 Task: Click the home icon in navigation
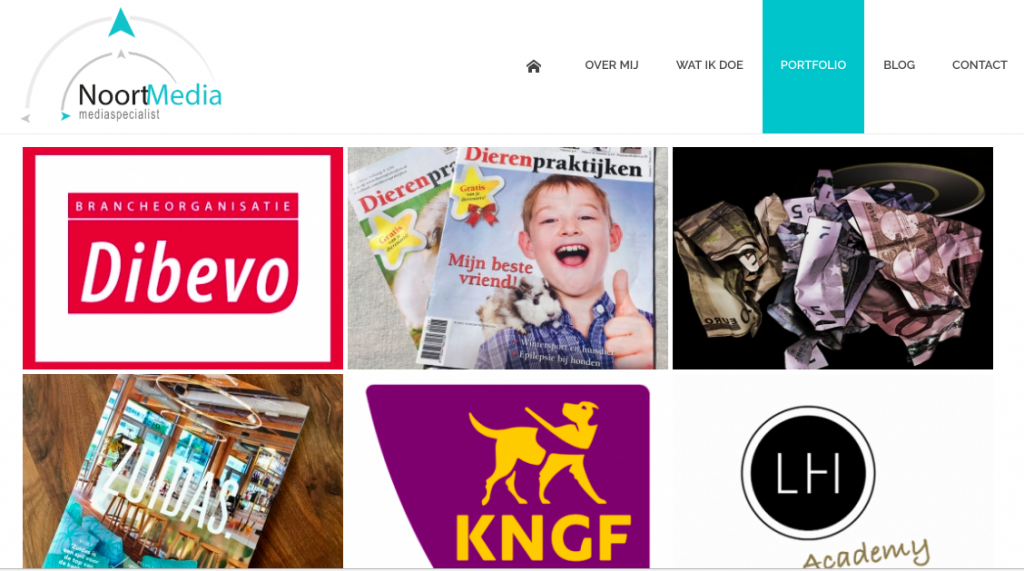point(534,66)
